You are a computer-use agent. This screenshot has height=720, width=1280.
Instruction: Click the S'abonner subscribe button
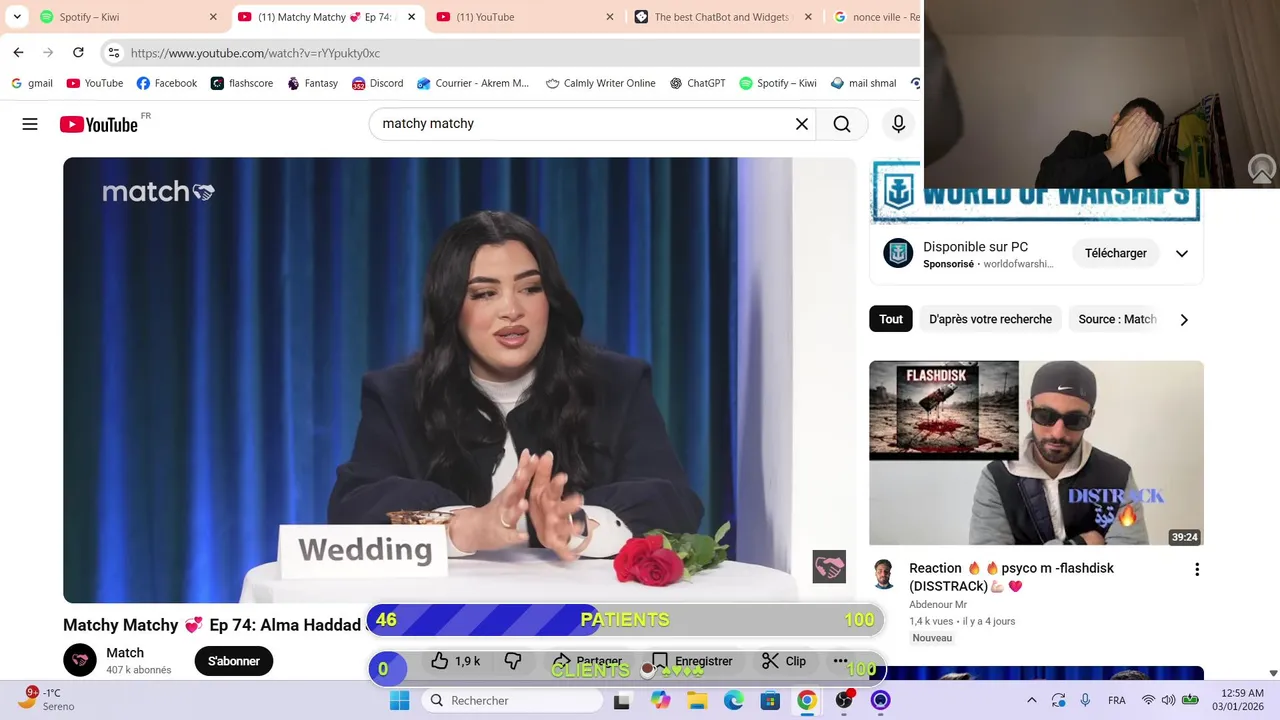234,661
